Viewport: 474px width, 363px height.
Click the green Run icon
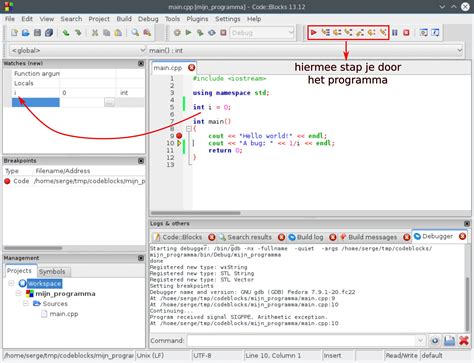click(x=188, y=33)
